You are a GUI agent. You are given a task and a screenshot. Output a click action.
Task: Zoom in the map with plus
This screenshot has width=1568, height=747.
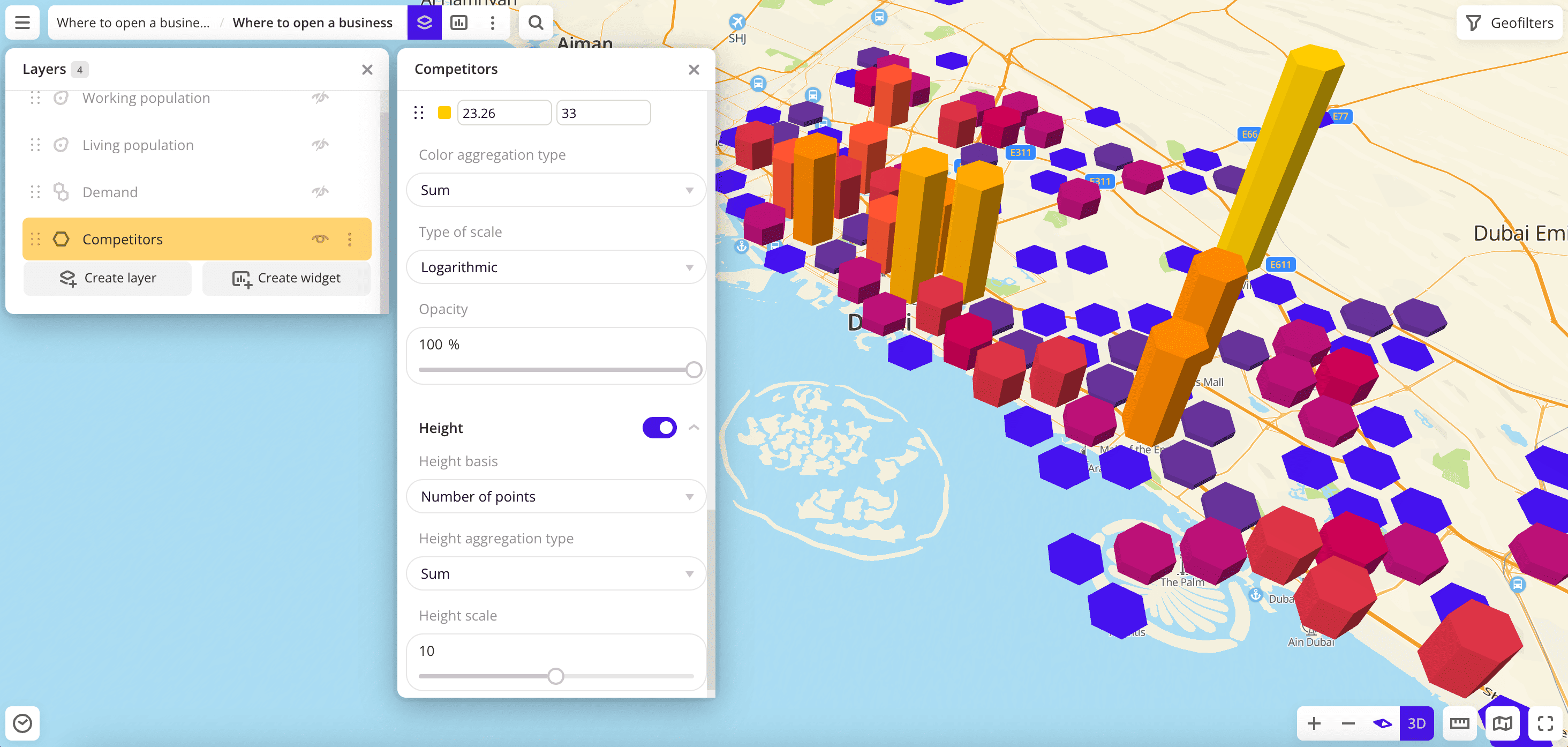[1314, 723]
